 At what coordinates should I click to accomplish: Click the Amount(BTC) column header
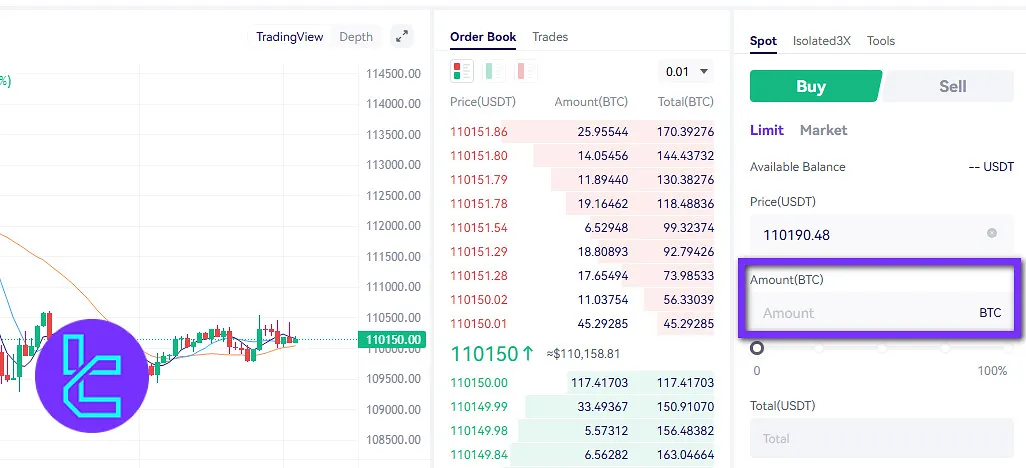coord(591,101)
